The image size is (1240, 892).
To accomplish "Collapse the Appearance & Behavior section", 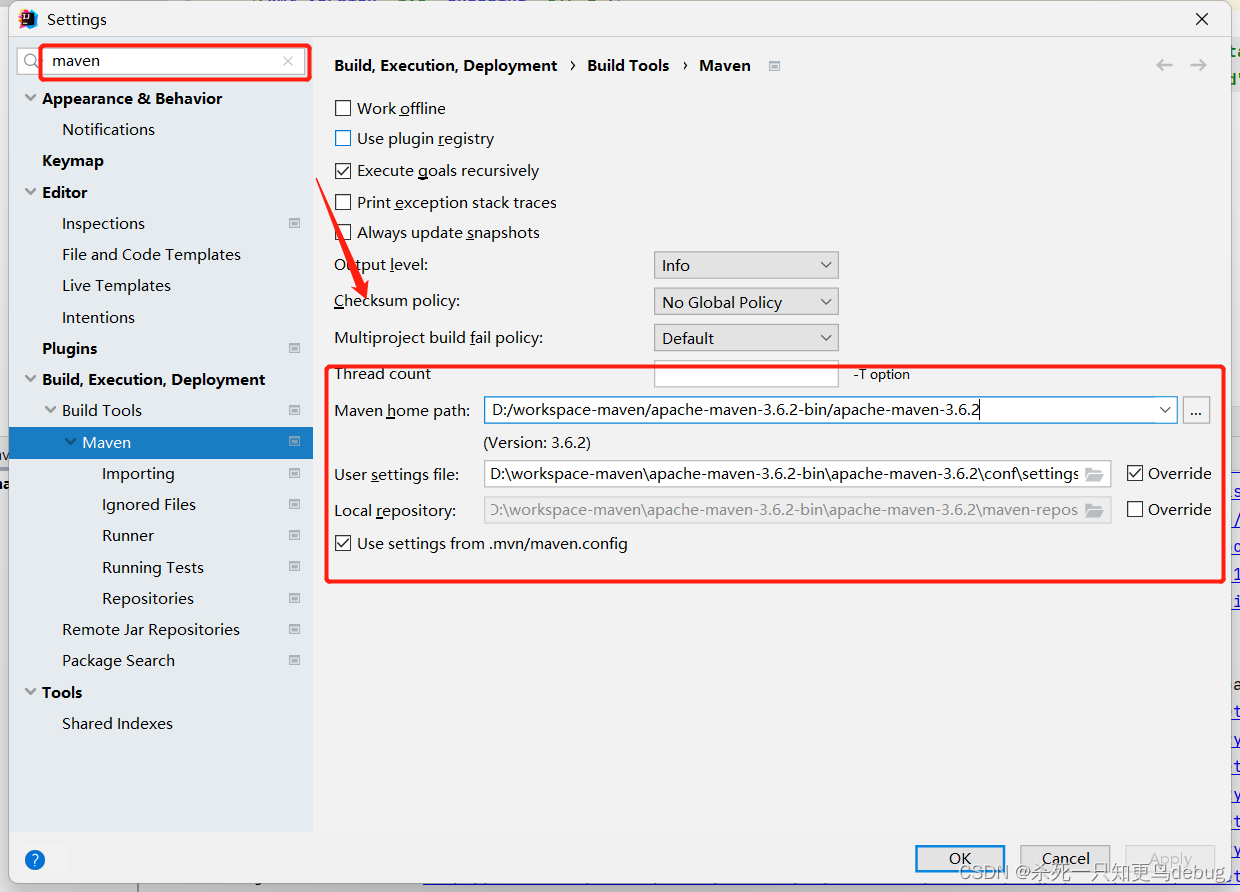I will coord(30,98).
